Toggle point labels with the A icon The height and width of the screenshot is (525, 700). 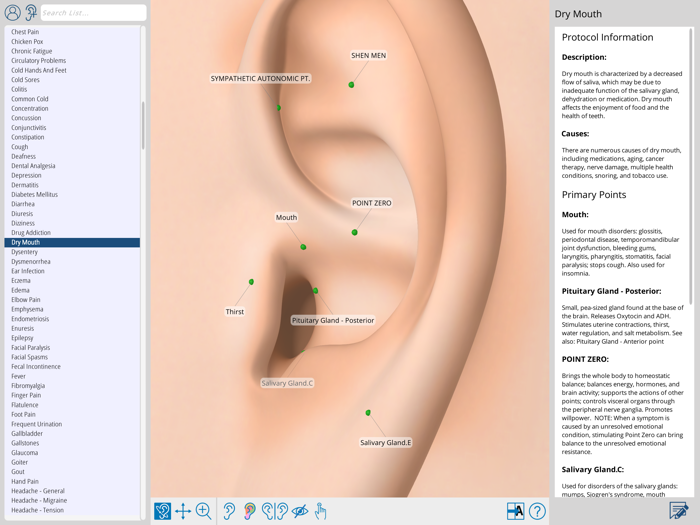515,511
